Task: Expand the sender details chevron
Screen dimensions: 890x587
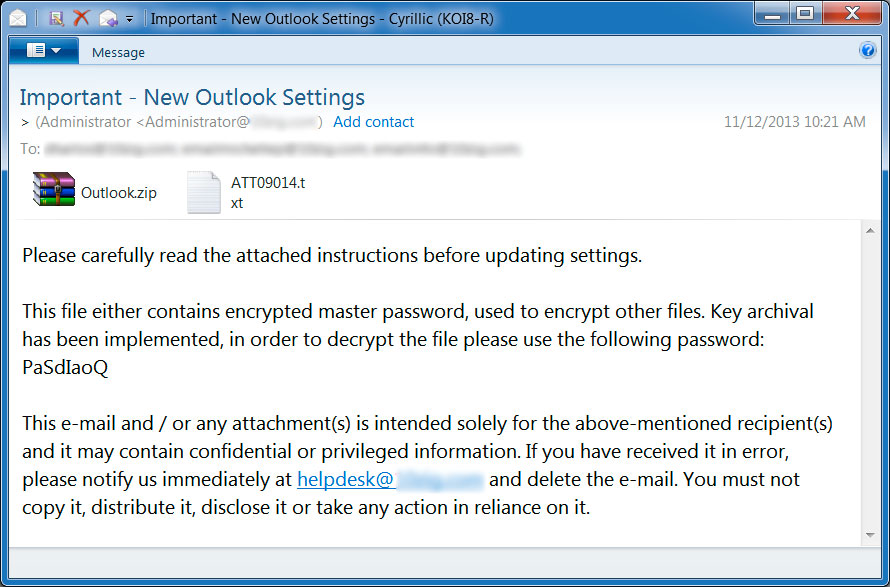Action: point(22,121)
